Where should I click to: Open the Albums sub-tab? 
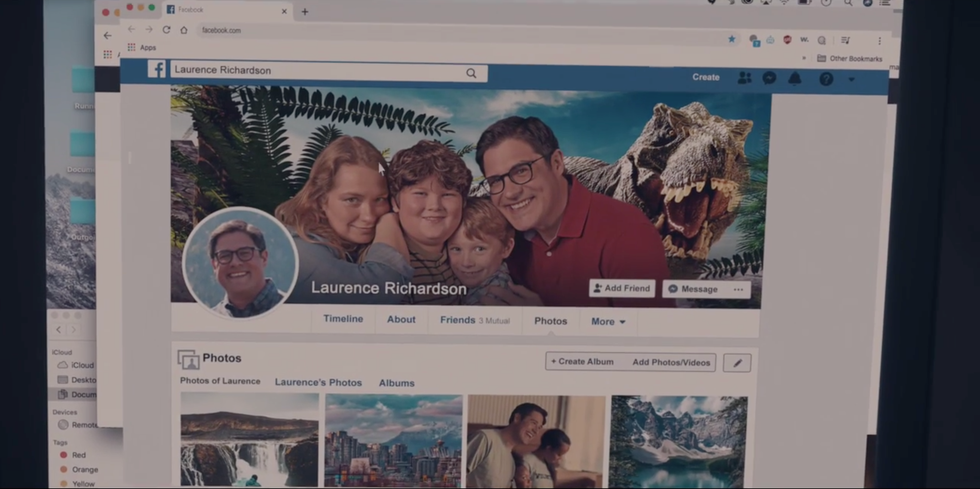(396, 383)
